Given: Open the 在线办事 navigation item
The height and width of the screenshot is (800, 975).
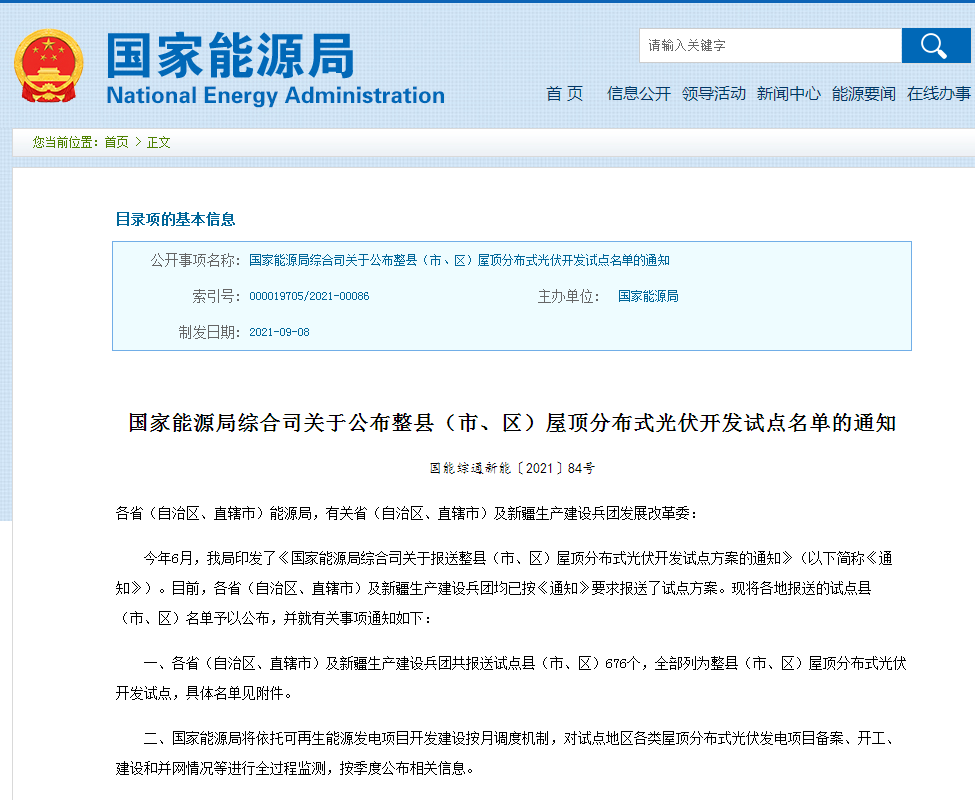Looking at the screenshot, I should pyautogui.click(x=939, y=93).
